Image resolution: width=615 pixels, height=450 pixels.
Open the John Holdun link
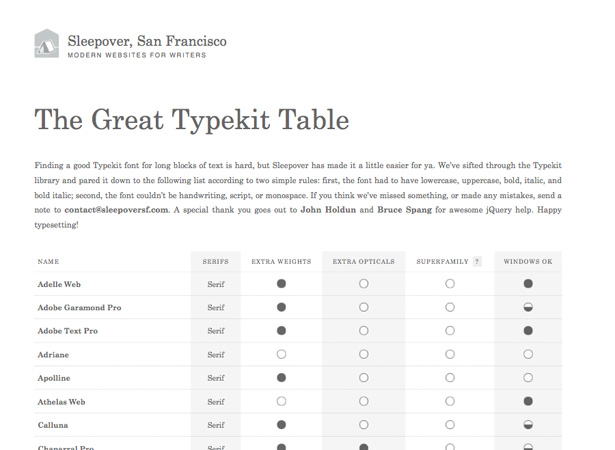328,210
